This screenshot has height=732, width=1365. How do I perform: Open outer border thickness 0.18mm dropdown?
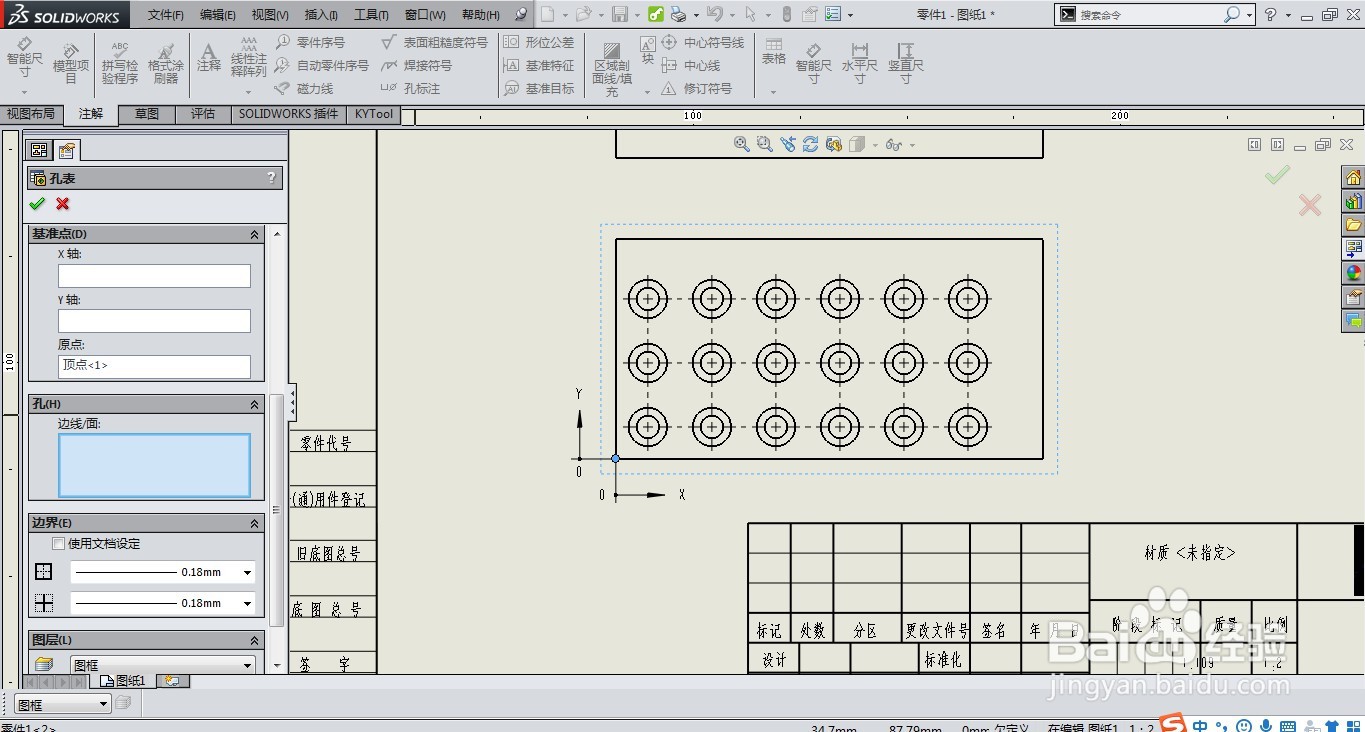pos(247,573)
